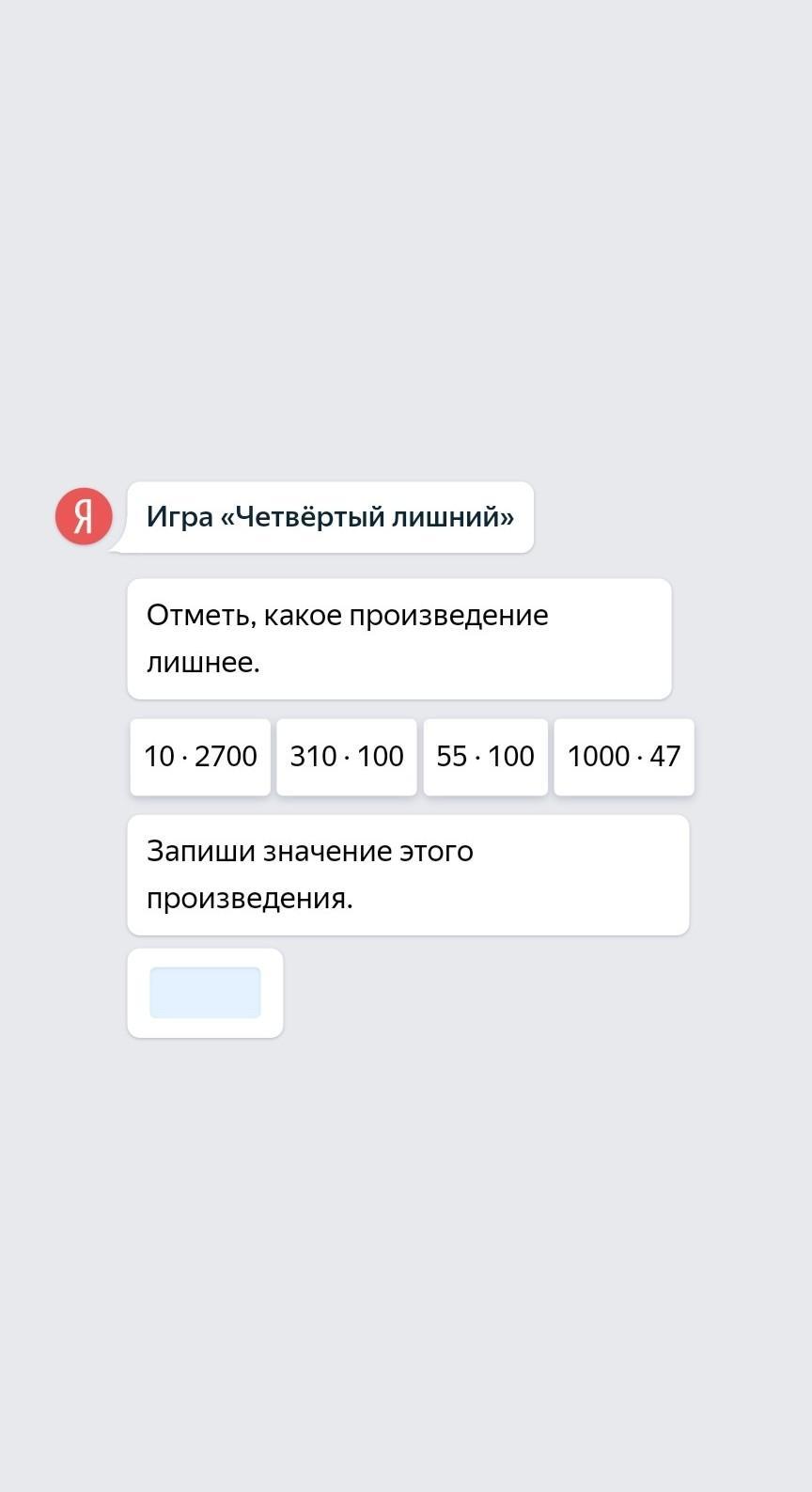This screenshot has height=1492, width=812.
Task: Tap the «Четвёртый лишний» game title bubble
Action: pyautogui.click(x=330, y=517)
